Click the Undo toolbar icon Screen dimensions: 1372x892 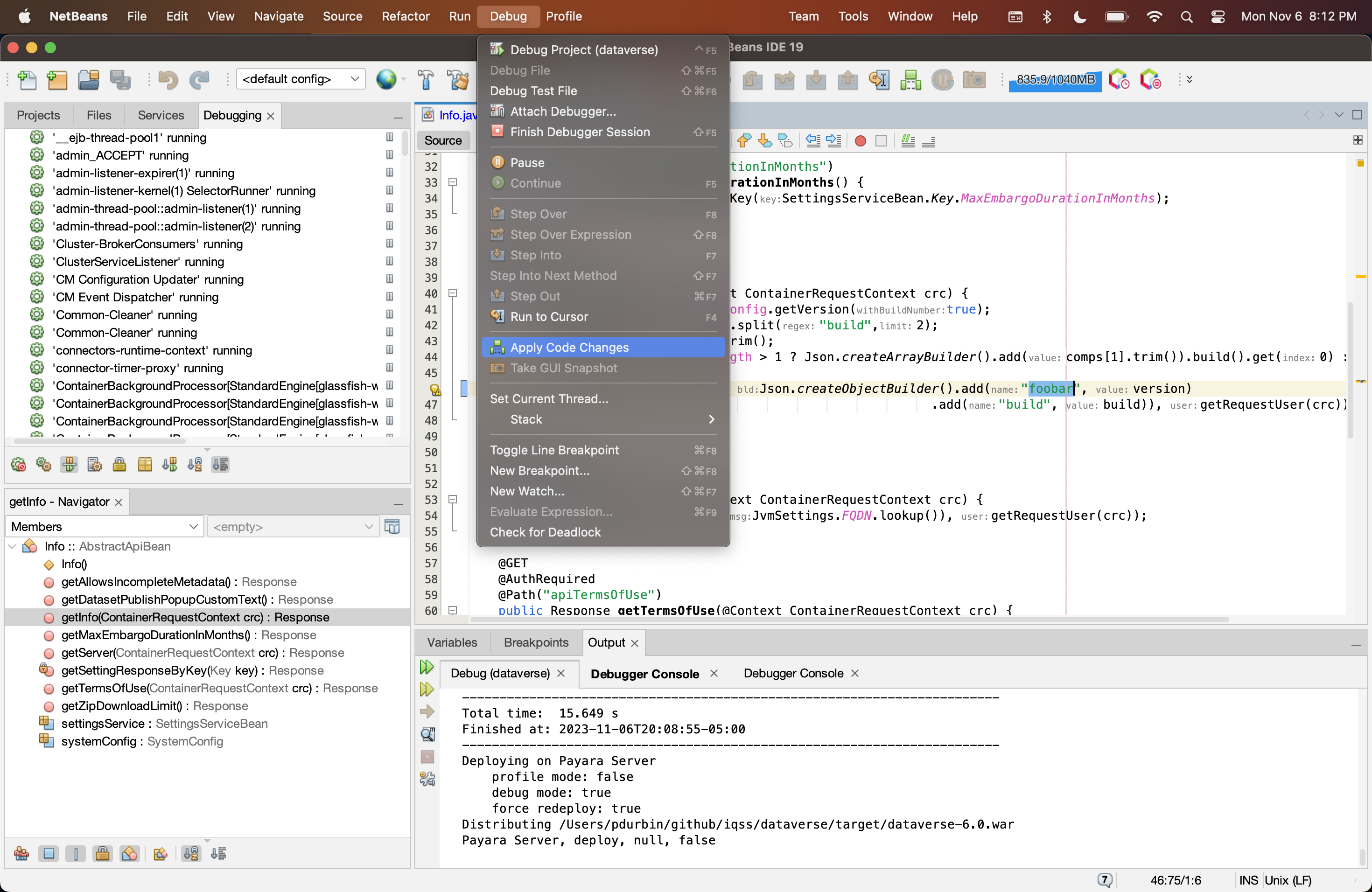click(168, 79)
